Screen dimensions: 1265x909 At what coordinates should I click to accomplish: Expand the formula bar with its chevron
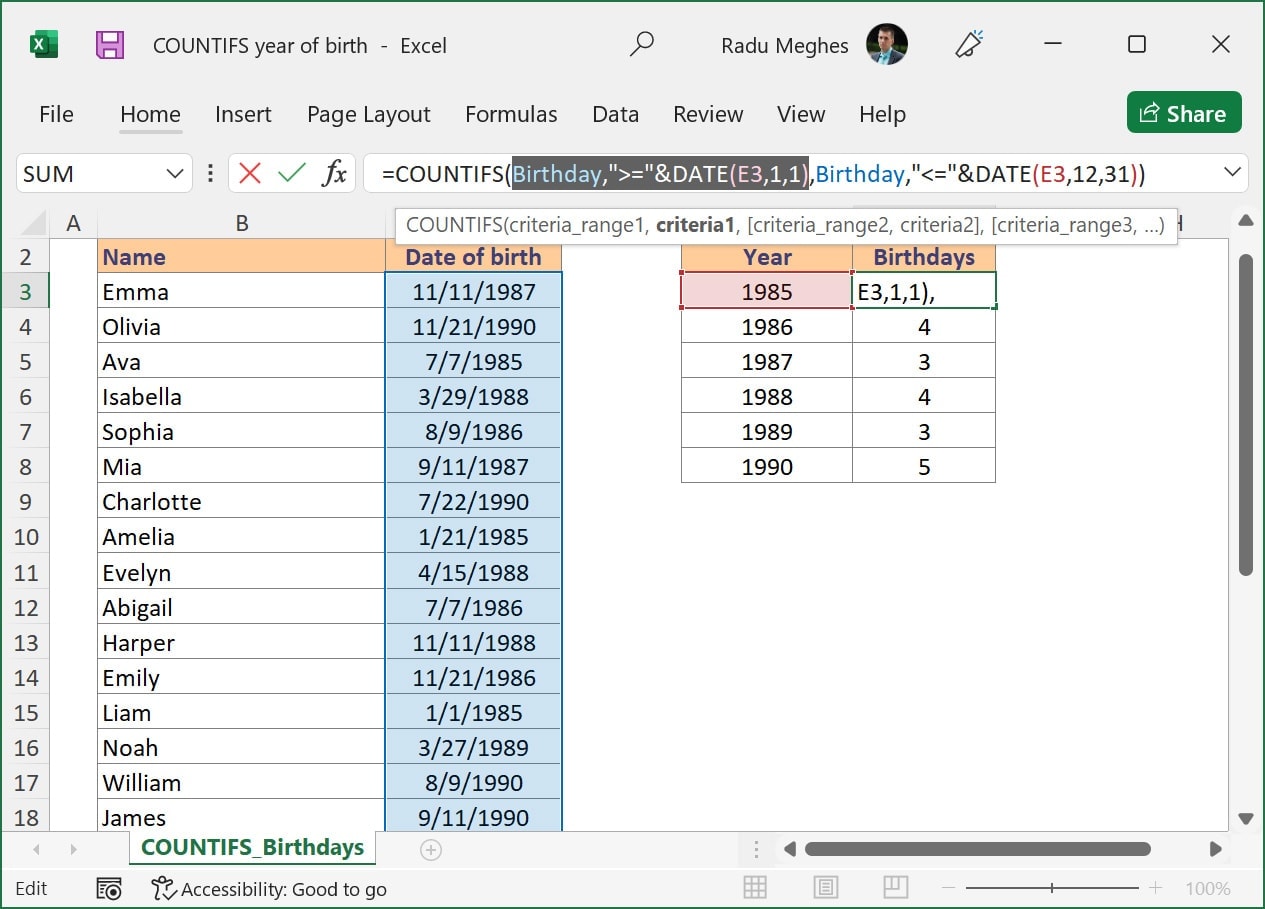point(1232,172)
